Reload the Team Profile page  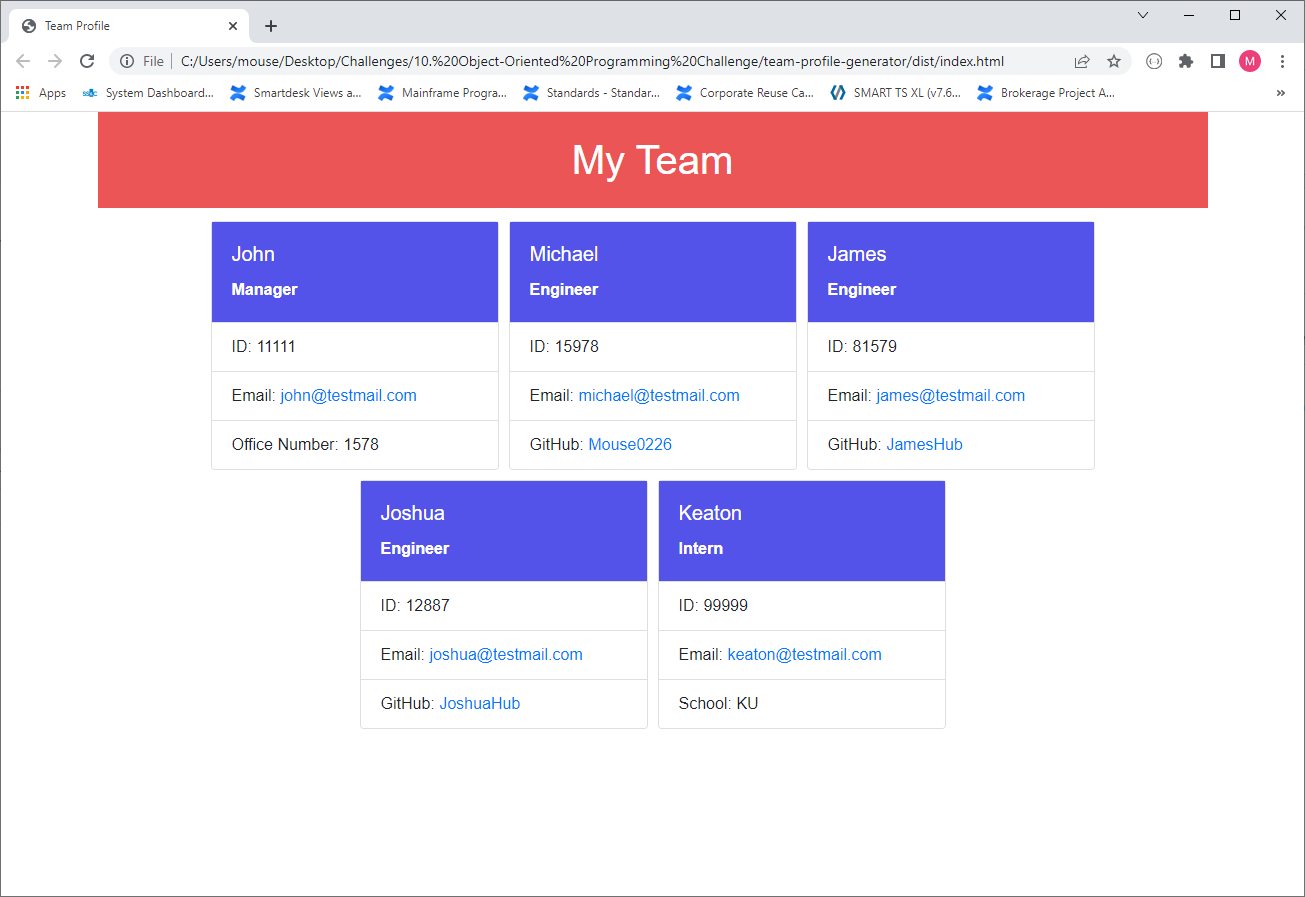tap(87, 61)
